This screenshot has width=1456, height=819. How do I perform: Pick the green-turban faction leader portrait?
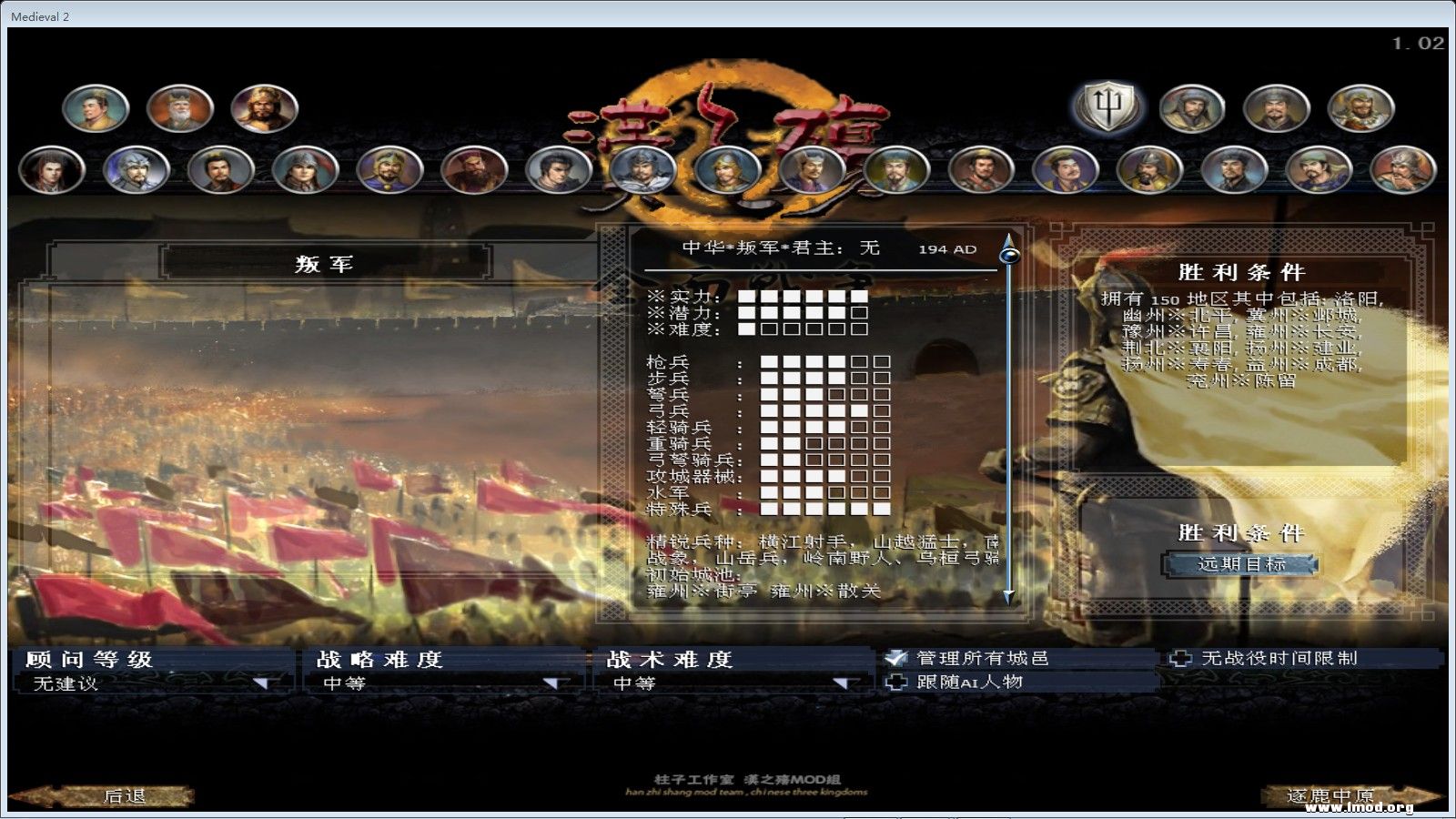[1319, 169]
